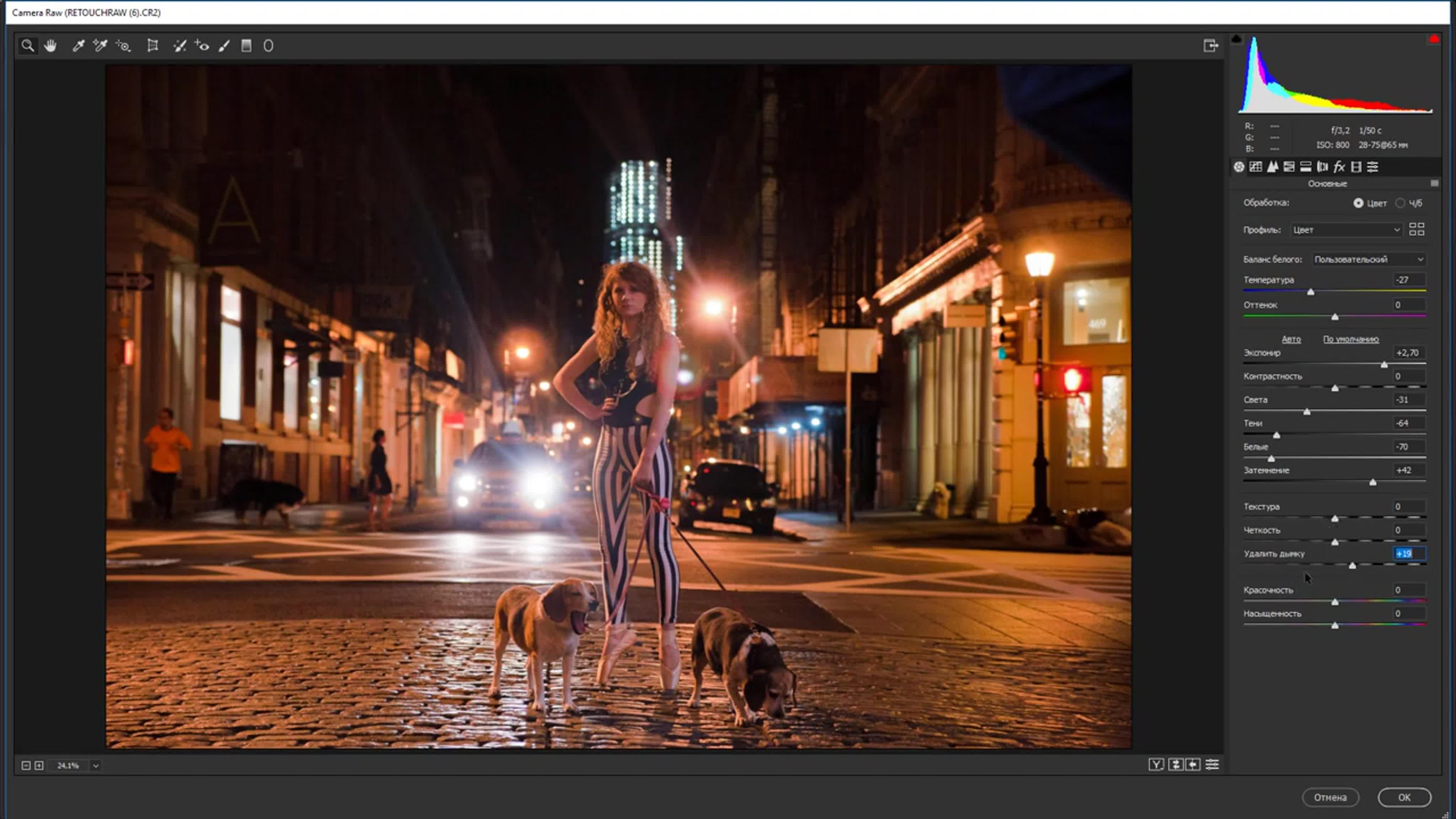1456x819 pixels.
Task: Select the Adjustment Brush tool
Action: pos(224,46)
